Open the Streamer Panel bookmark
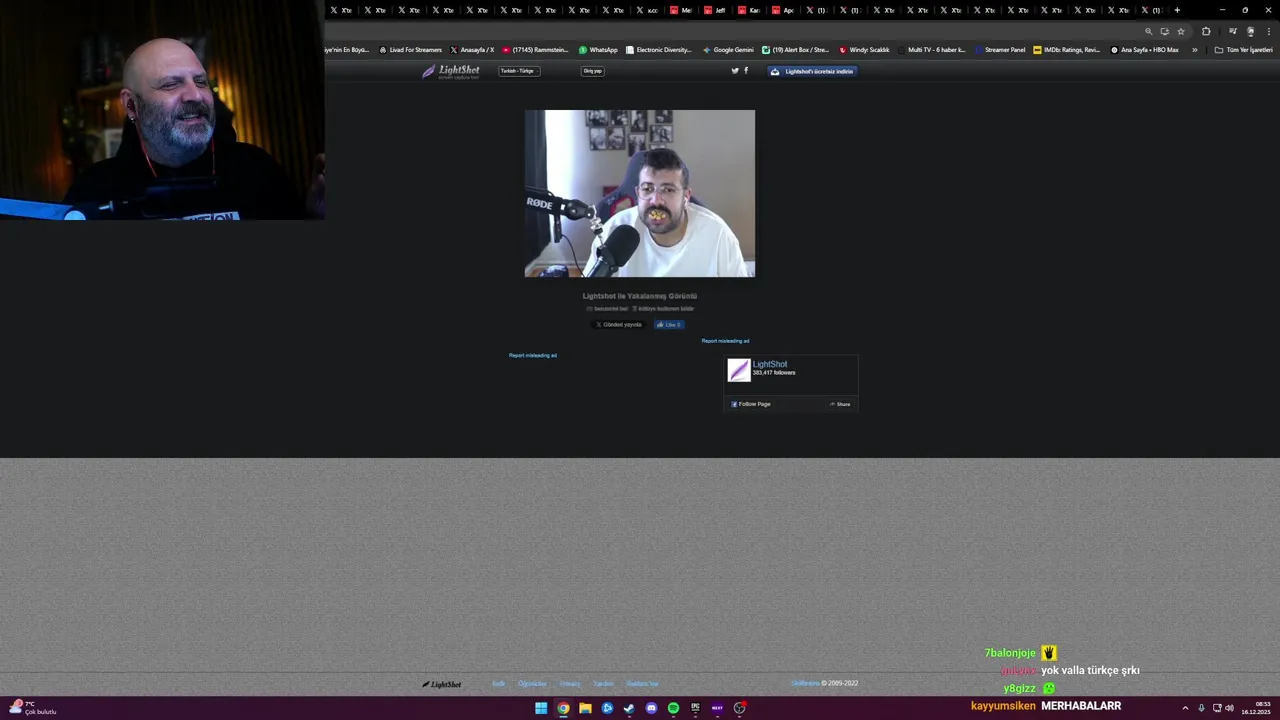 [1000, 50]
